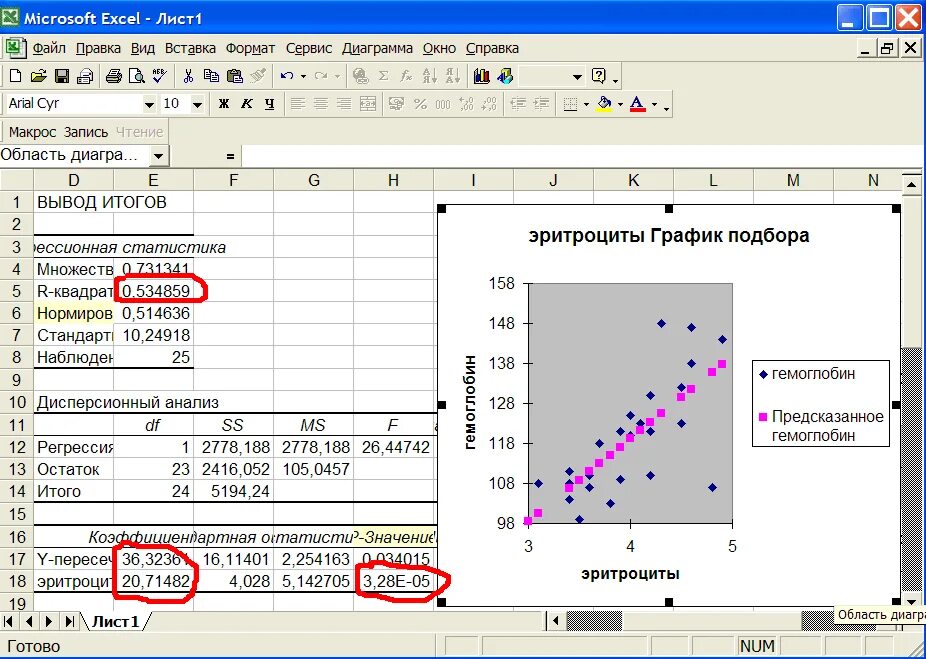
Task: Apply percent style icon
Action: click(420, 105)
